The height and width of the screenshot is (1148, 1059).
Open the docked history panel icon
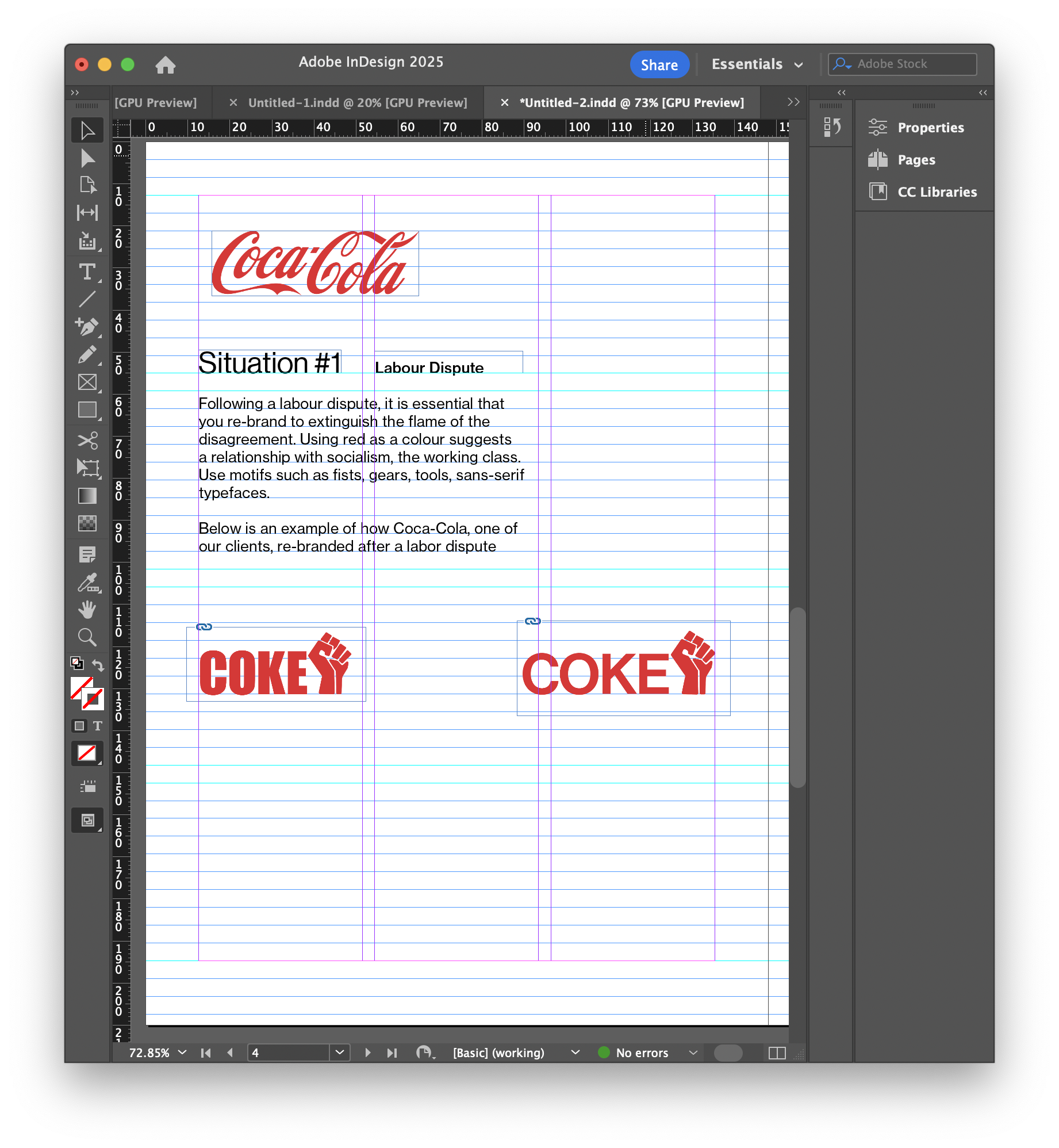[831, 127]
